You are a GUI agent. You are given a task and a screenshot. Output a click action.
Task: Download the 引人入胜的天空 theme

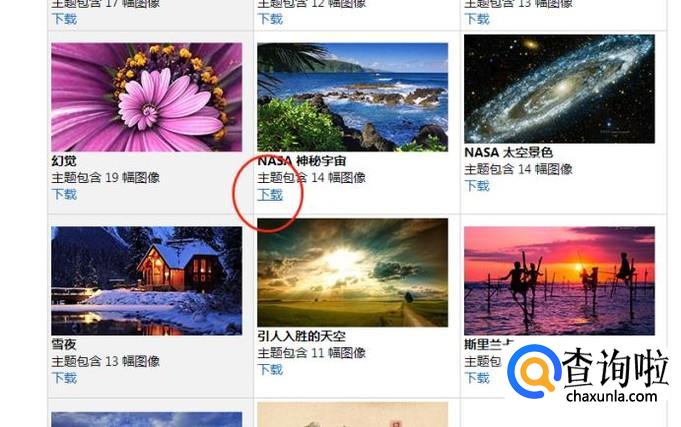[x=270, y=370]
